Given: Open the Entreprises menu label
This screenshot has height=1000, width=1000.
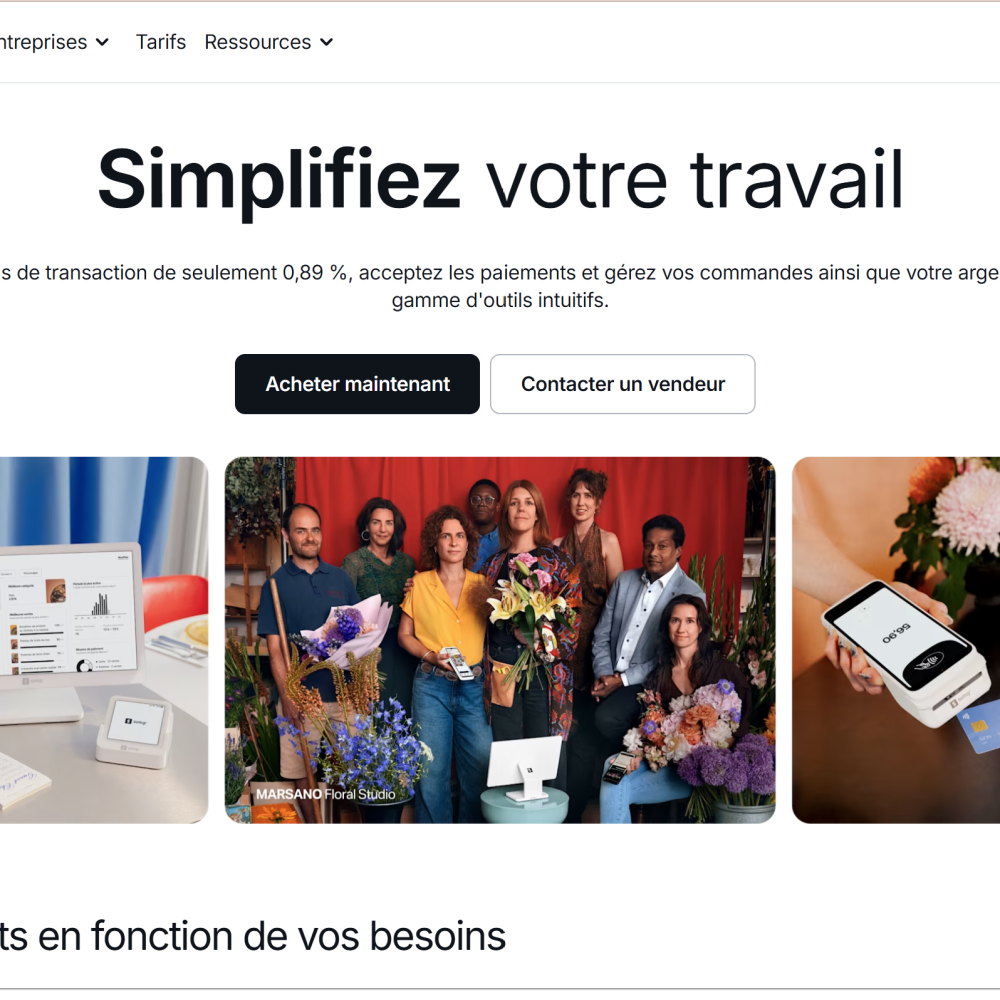Looking at the screenshot, I should [43, 42].
